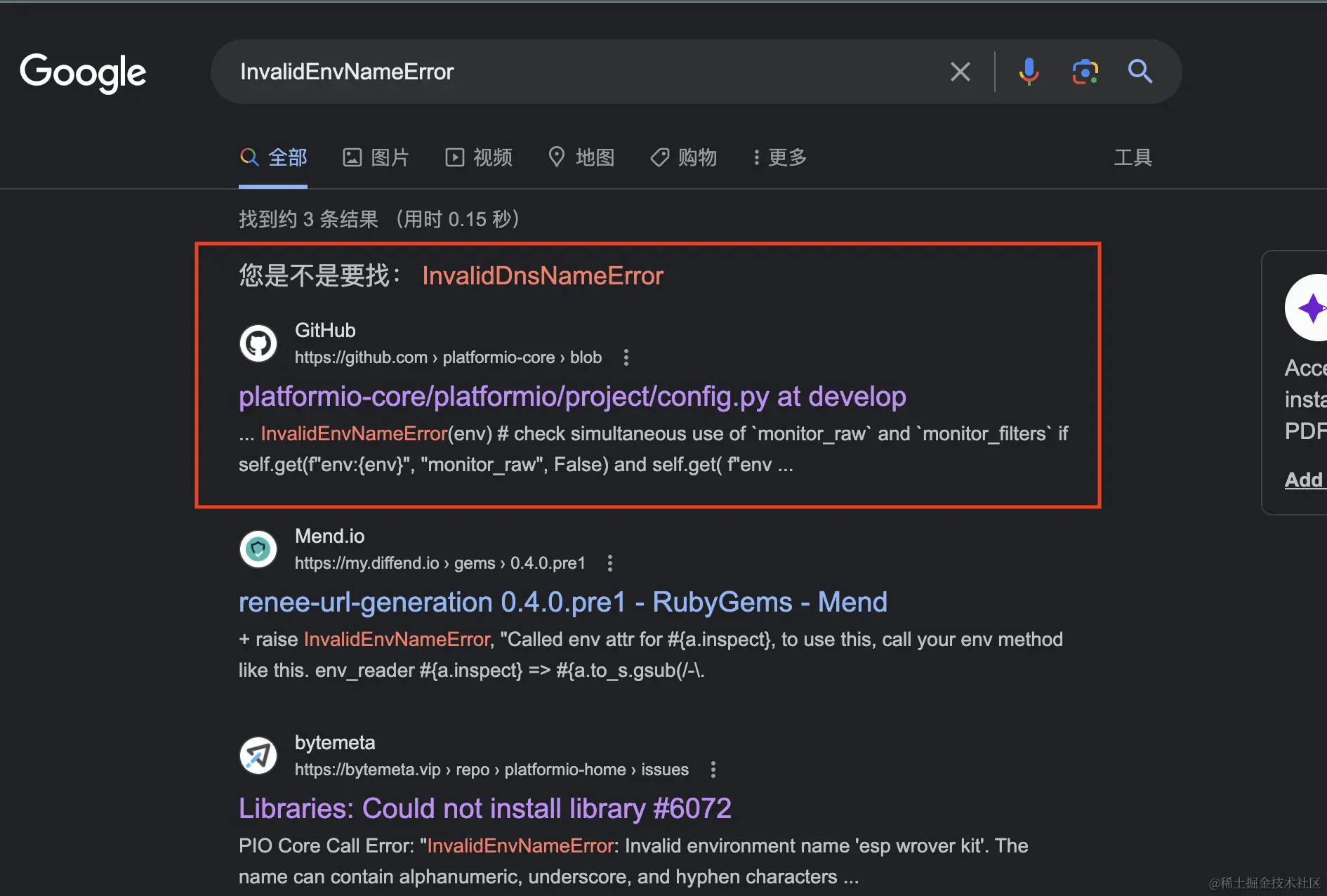The height and width of the screenshot is (896, 1327).
Task: Click the Mend.io site name text
Action: point(329,536)
